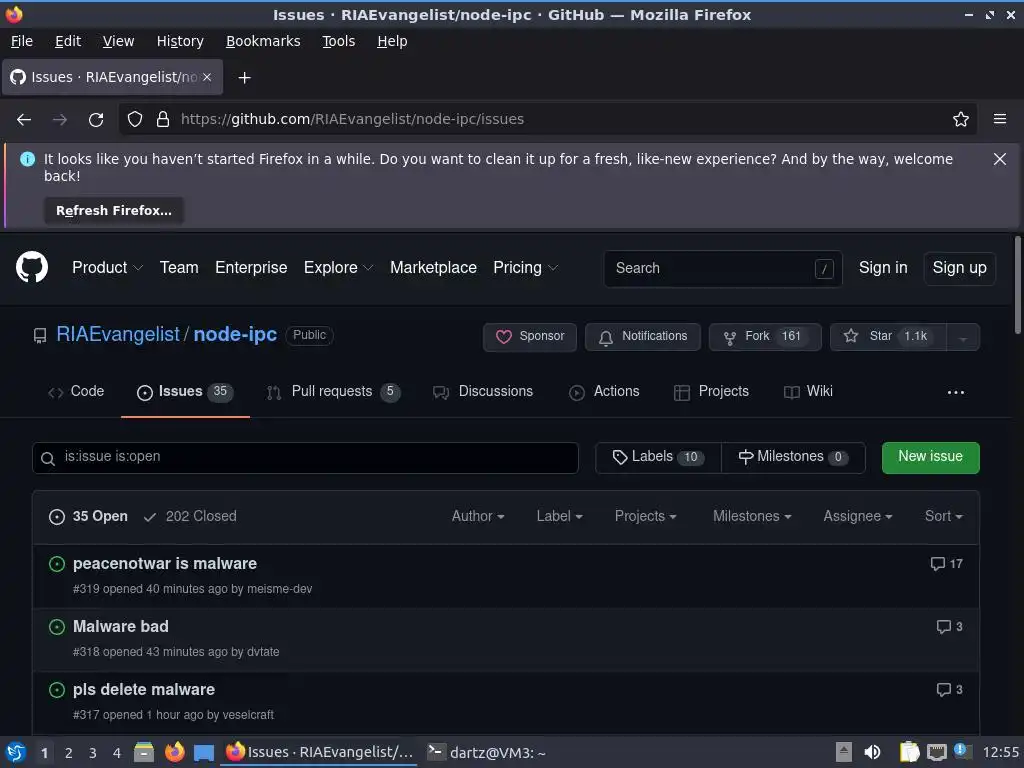Click the GitHub Octocat logo
This screenshot has height=768, width=1024.
[32, 267]
